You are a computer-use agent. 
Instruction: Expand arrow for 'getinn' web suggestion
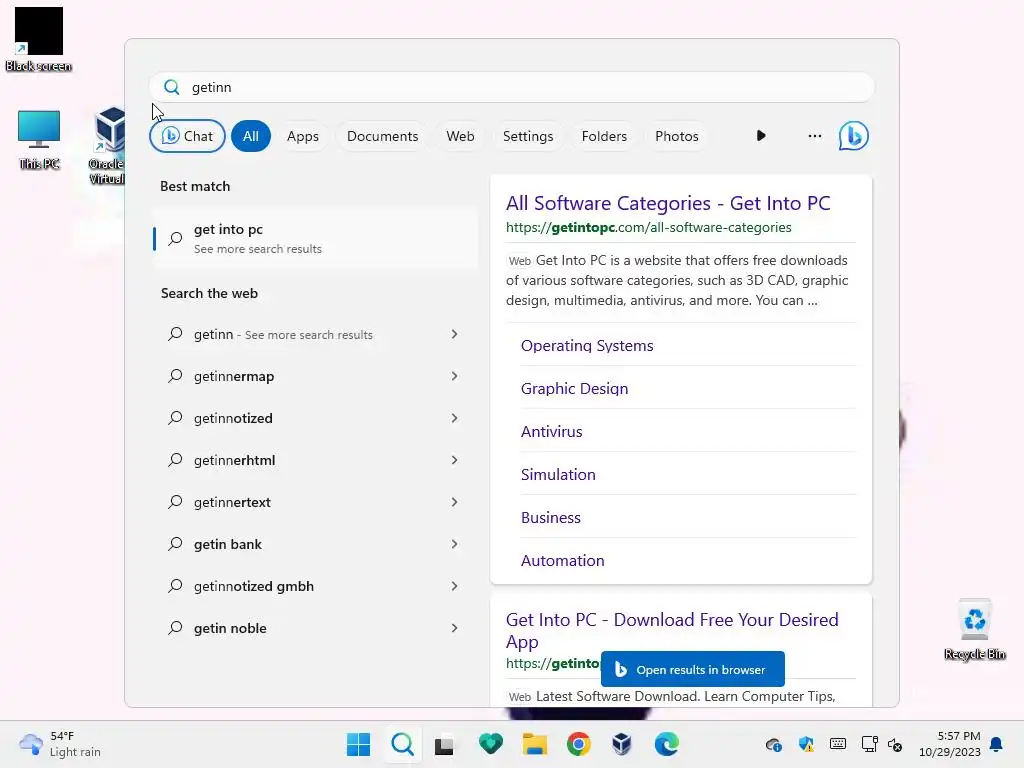click(x=455, y=334)
